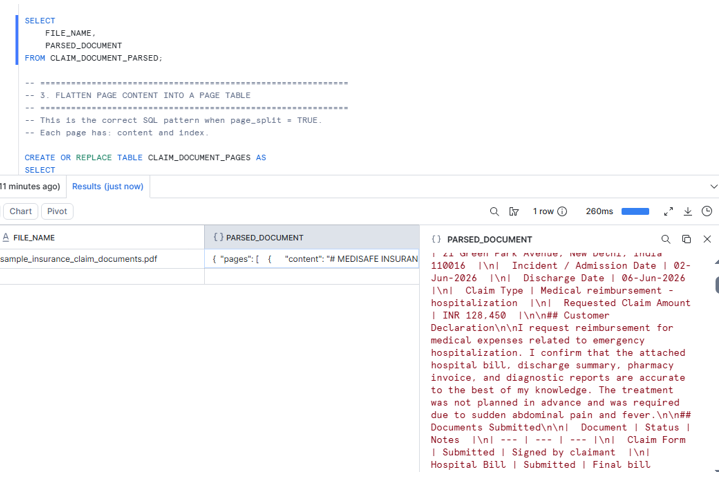
Task: Search the query results
Action: click(x=494, y=212)
